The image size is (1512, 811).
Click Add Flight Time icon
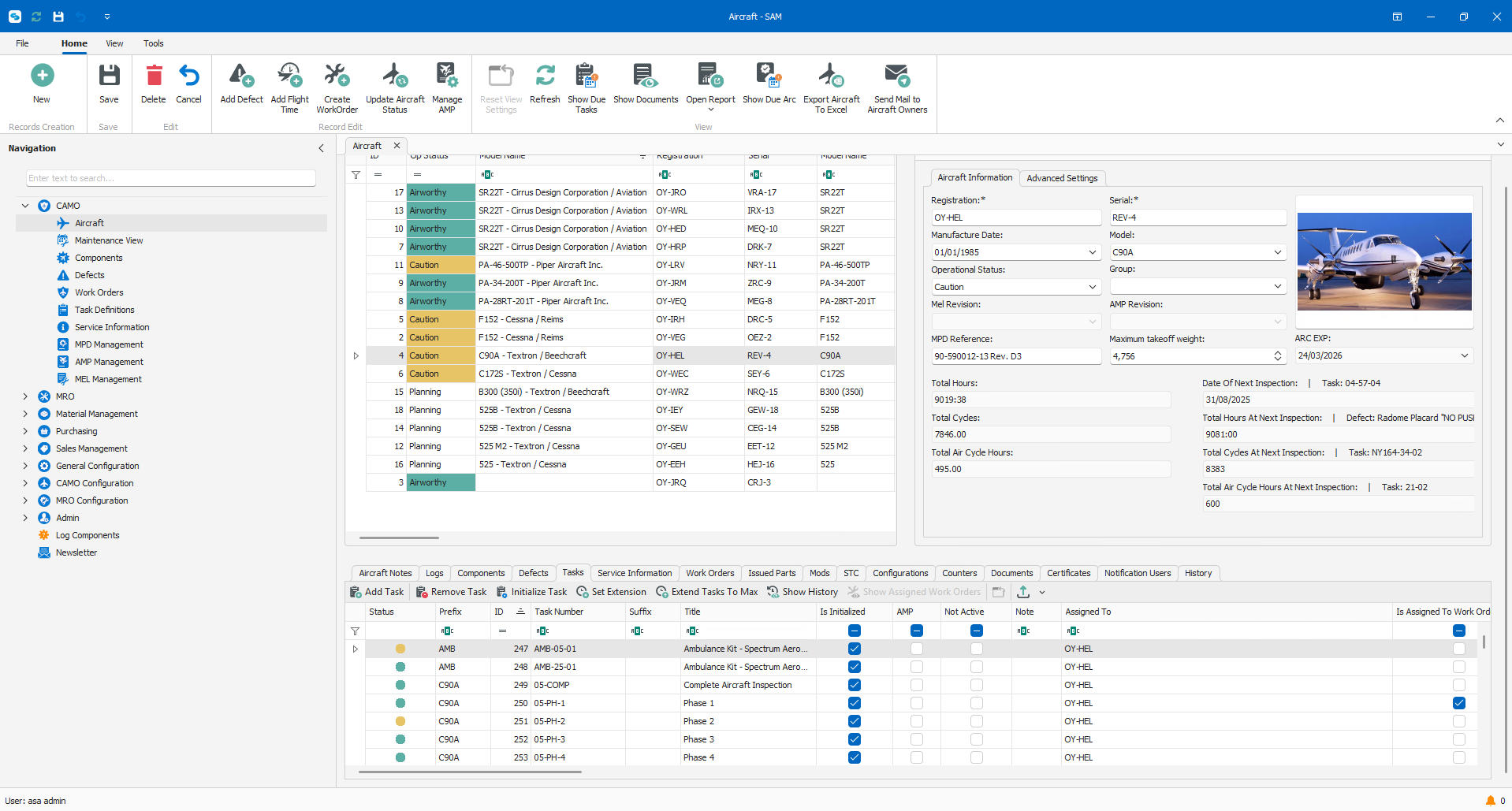point(290,76)
